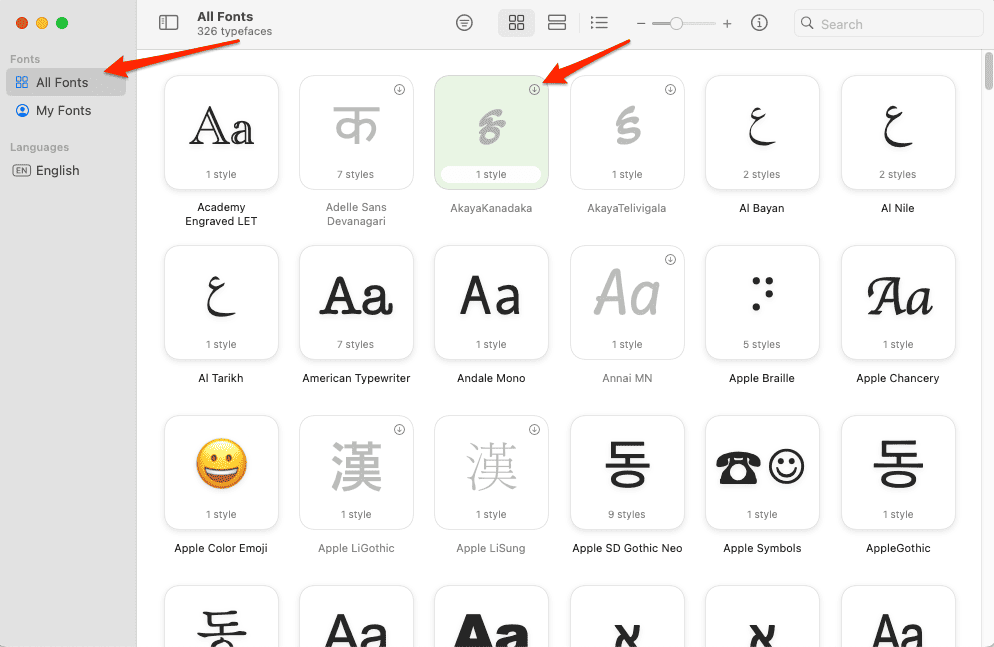The height and width of the screenshot is (647, 994).
Task: Adjust the preview size slider
Action: 676,23
